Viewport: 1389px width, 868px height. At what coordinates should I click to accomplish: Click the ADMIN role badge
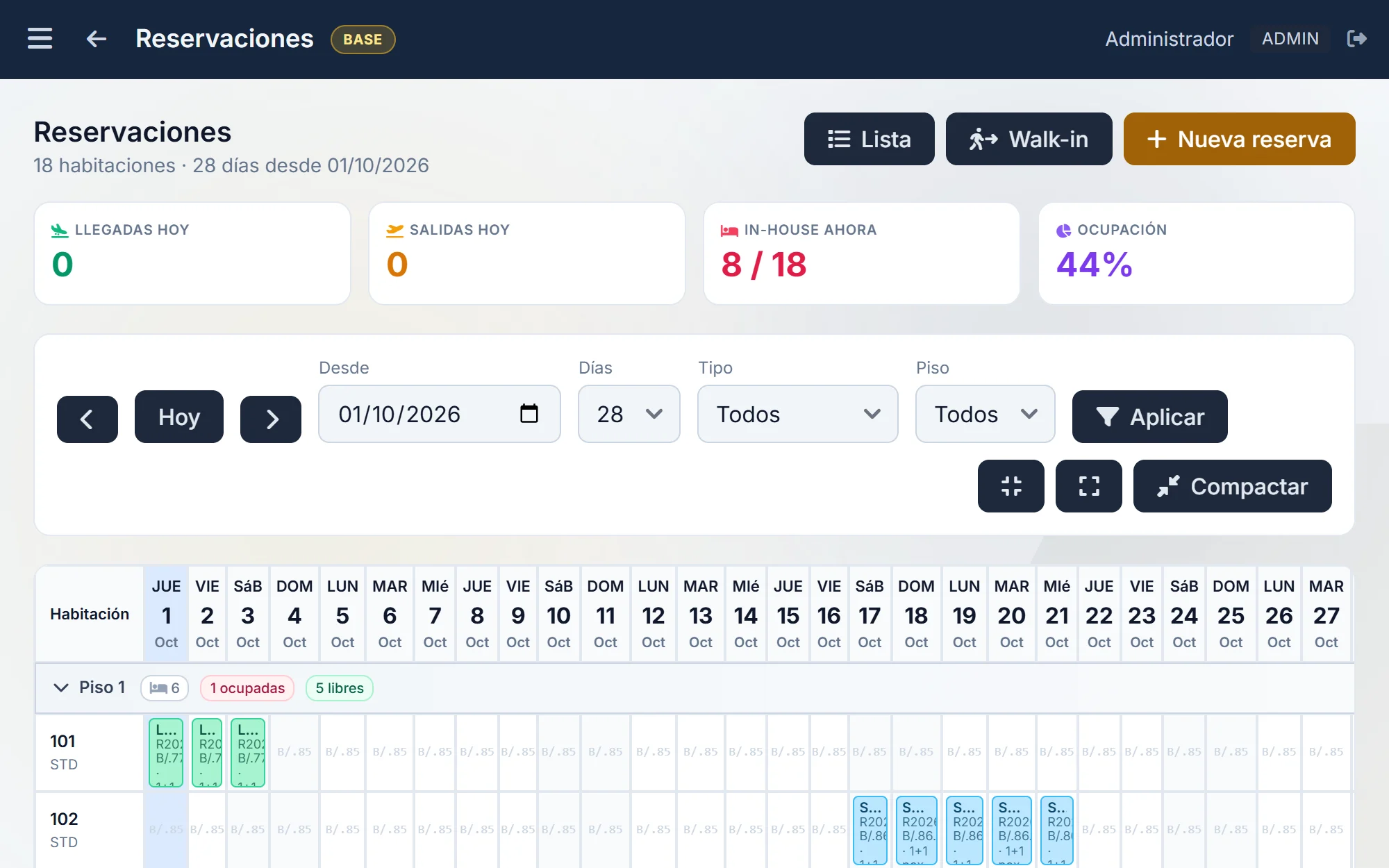point(1290,39)
